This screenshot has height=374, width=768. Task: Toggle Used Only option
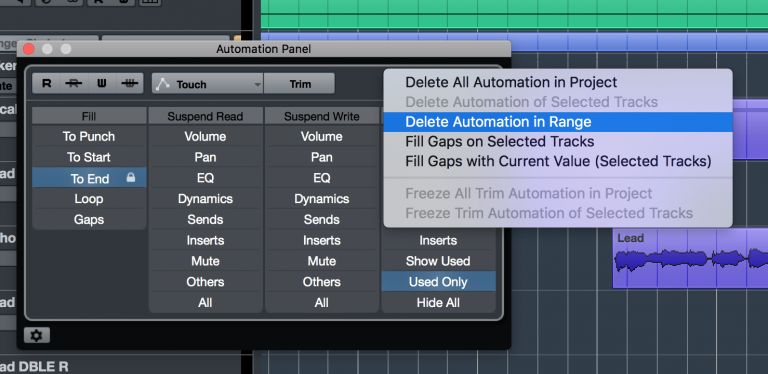tap(438, 282)
